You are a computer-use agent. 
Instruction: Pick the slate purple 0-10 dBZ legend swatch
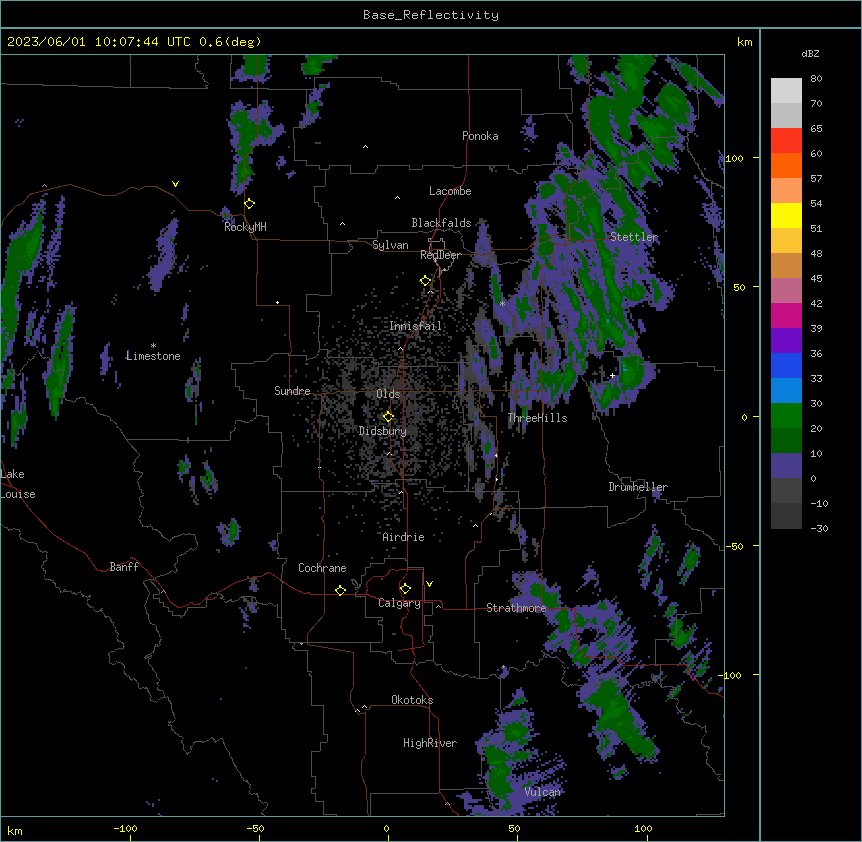tap(786, 466)
